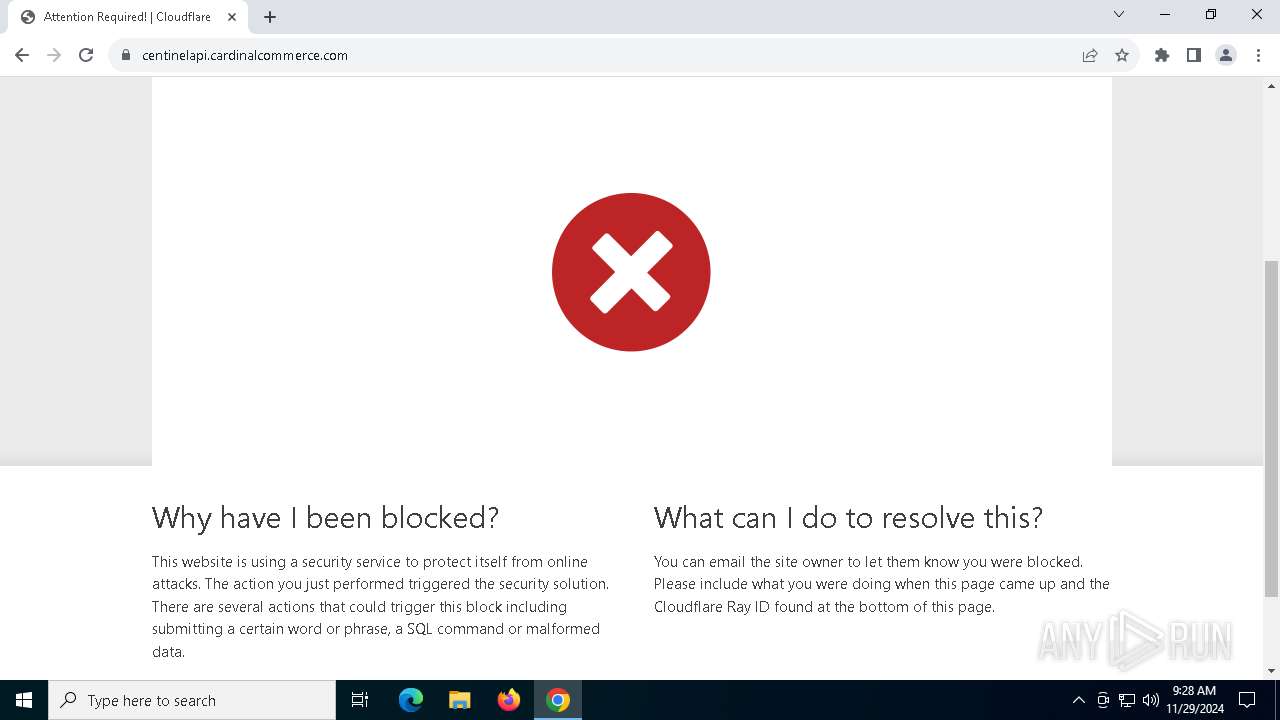The width and height of the screenshot is (1280, 720).
Task: Open the Windows Start menu
Action: (x=24, y=700)
